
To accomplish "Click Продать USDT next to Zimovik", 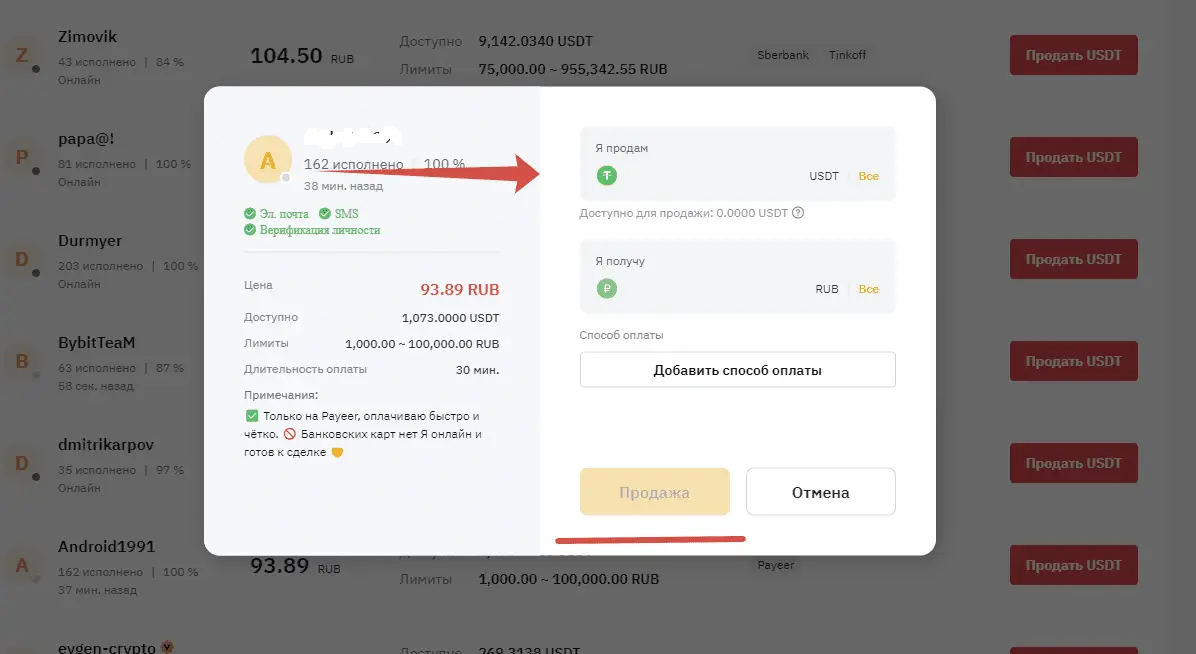I will [1073, 55].
